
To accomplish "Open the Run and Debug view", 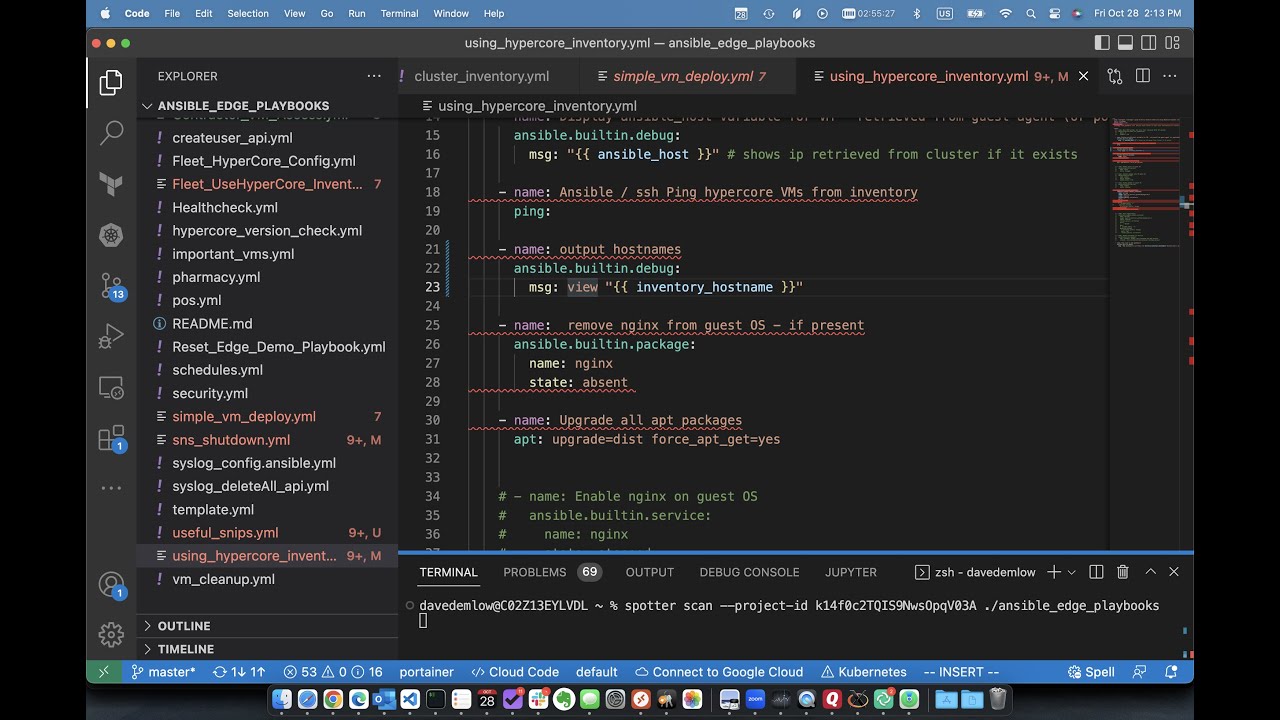I will (111, 336).
